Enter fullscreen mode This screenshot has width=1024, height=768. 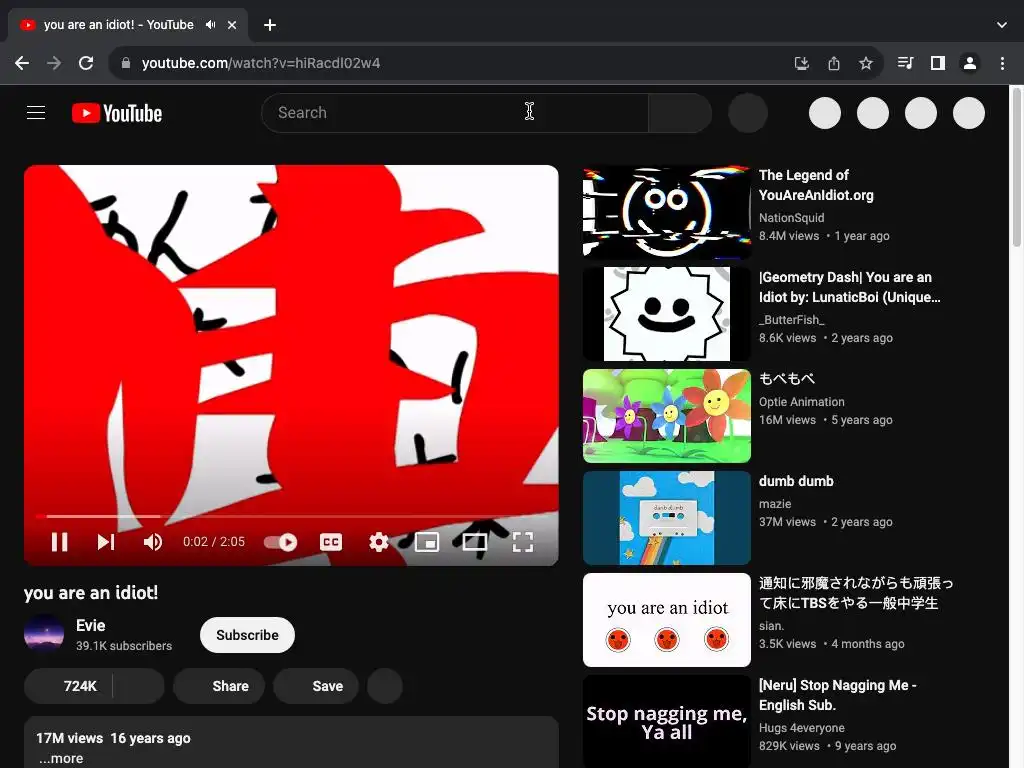(x=522, y=542)
